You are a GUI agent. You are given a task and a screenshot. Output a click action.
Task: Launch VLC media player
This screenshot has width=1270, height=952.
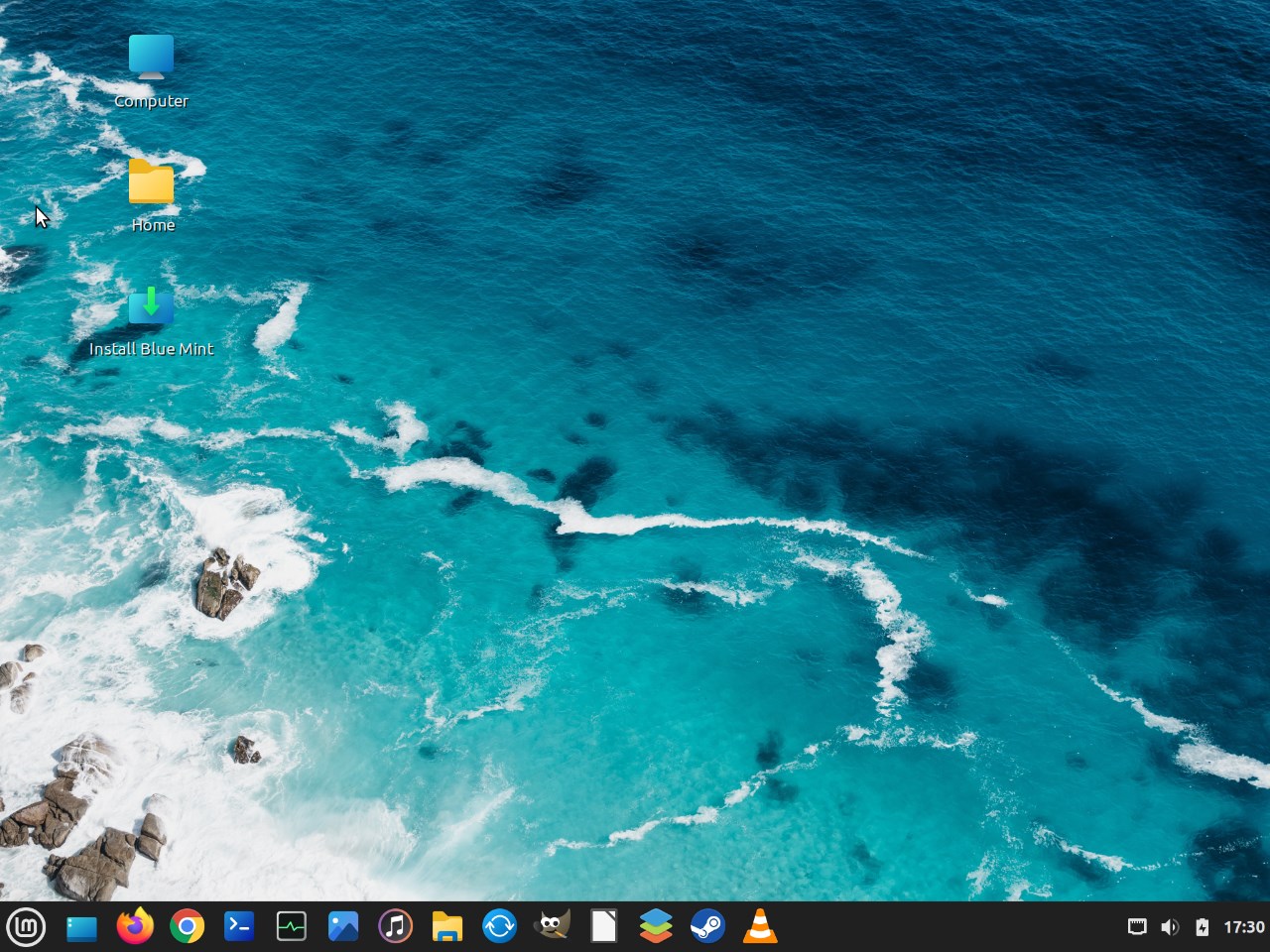[x=760, y=926]
